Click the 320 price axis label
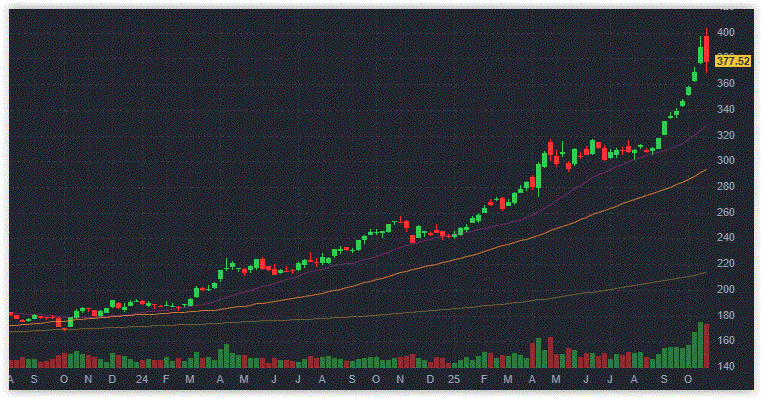 tap(726, 135)
